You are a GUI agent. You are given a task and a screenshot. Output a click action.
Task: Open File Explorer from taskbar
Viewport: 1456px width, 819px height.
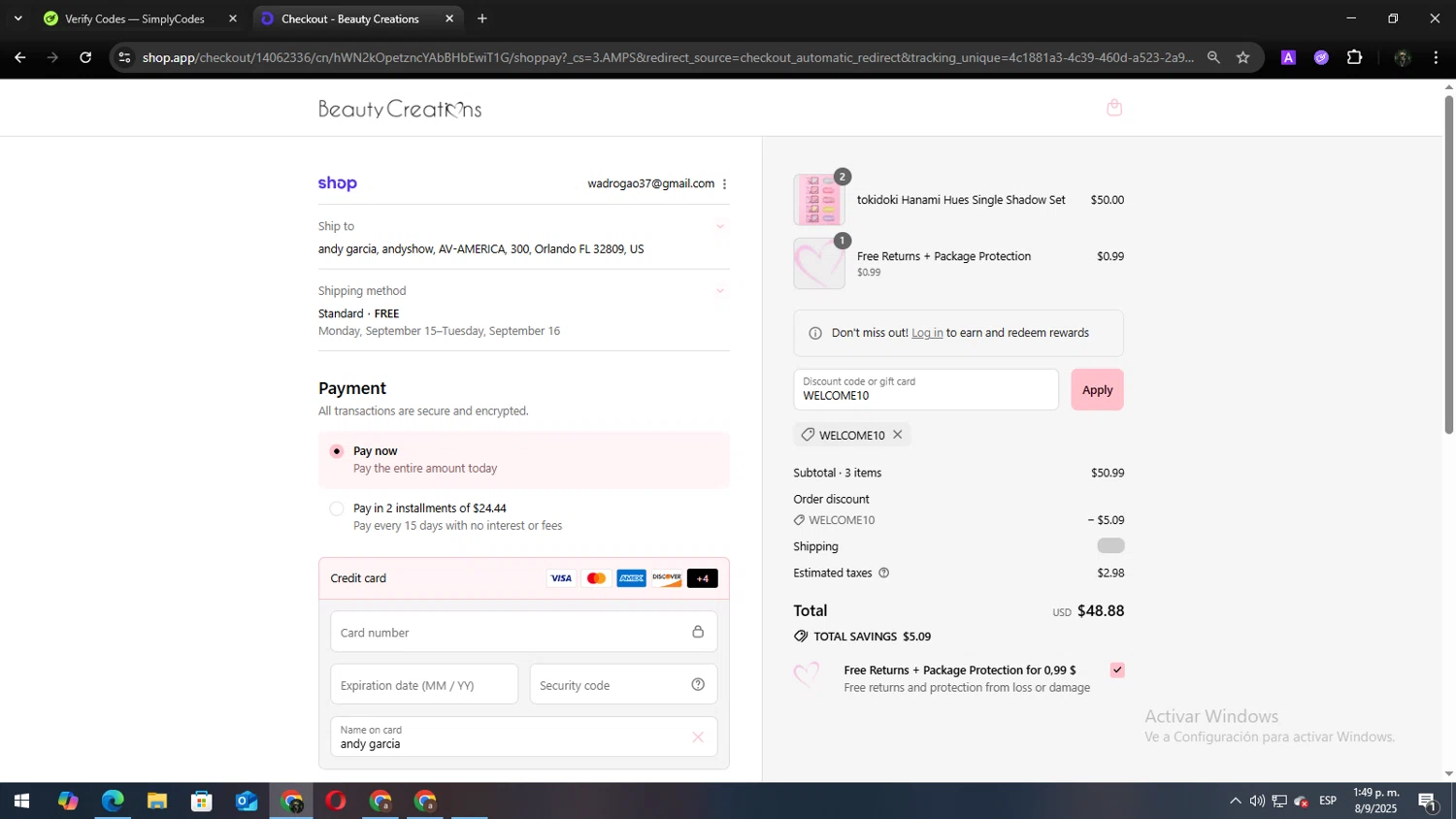157,801
